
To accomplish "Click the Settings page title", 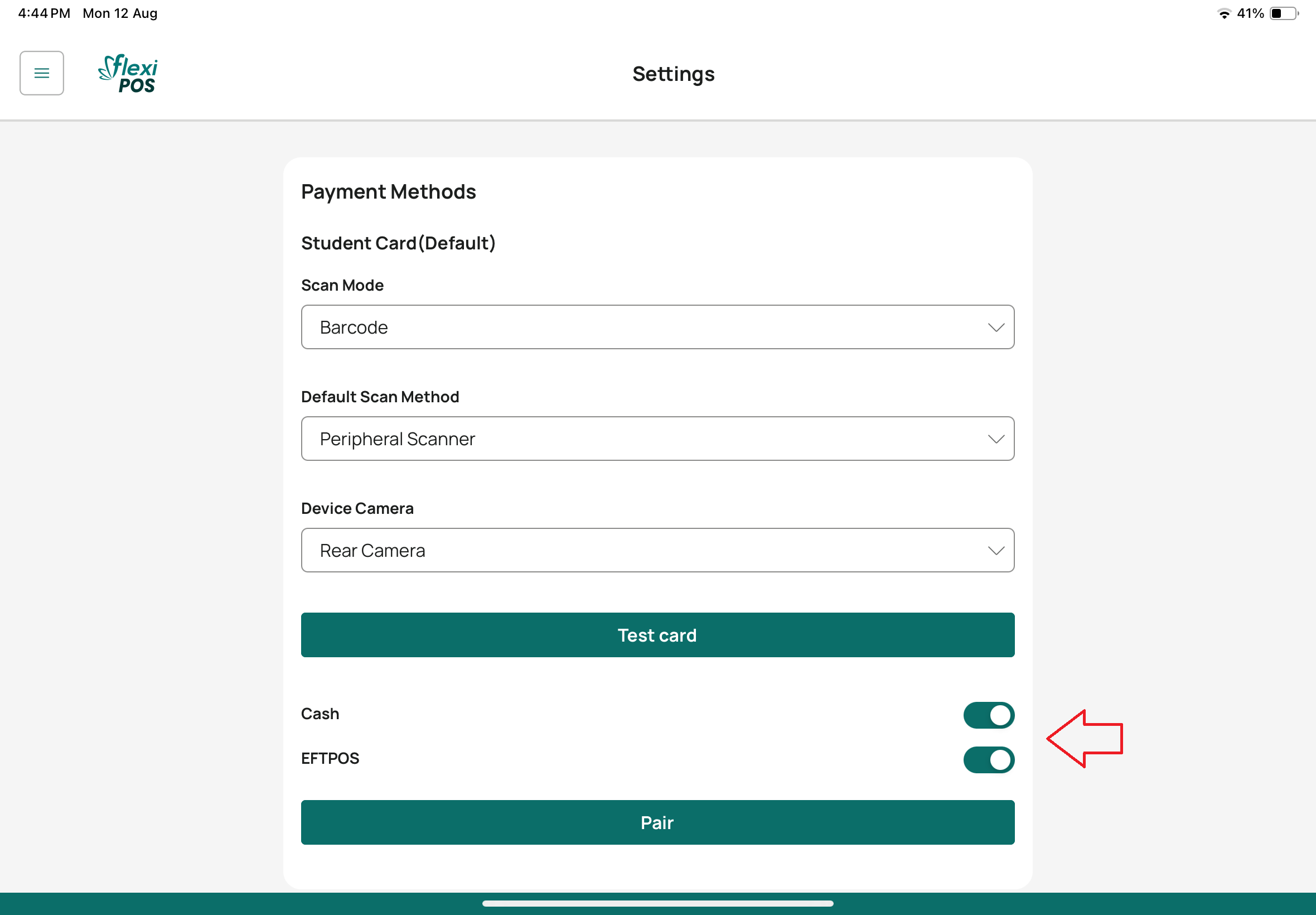I will tap(673, 74).
